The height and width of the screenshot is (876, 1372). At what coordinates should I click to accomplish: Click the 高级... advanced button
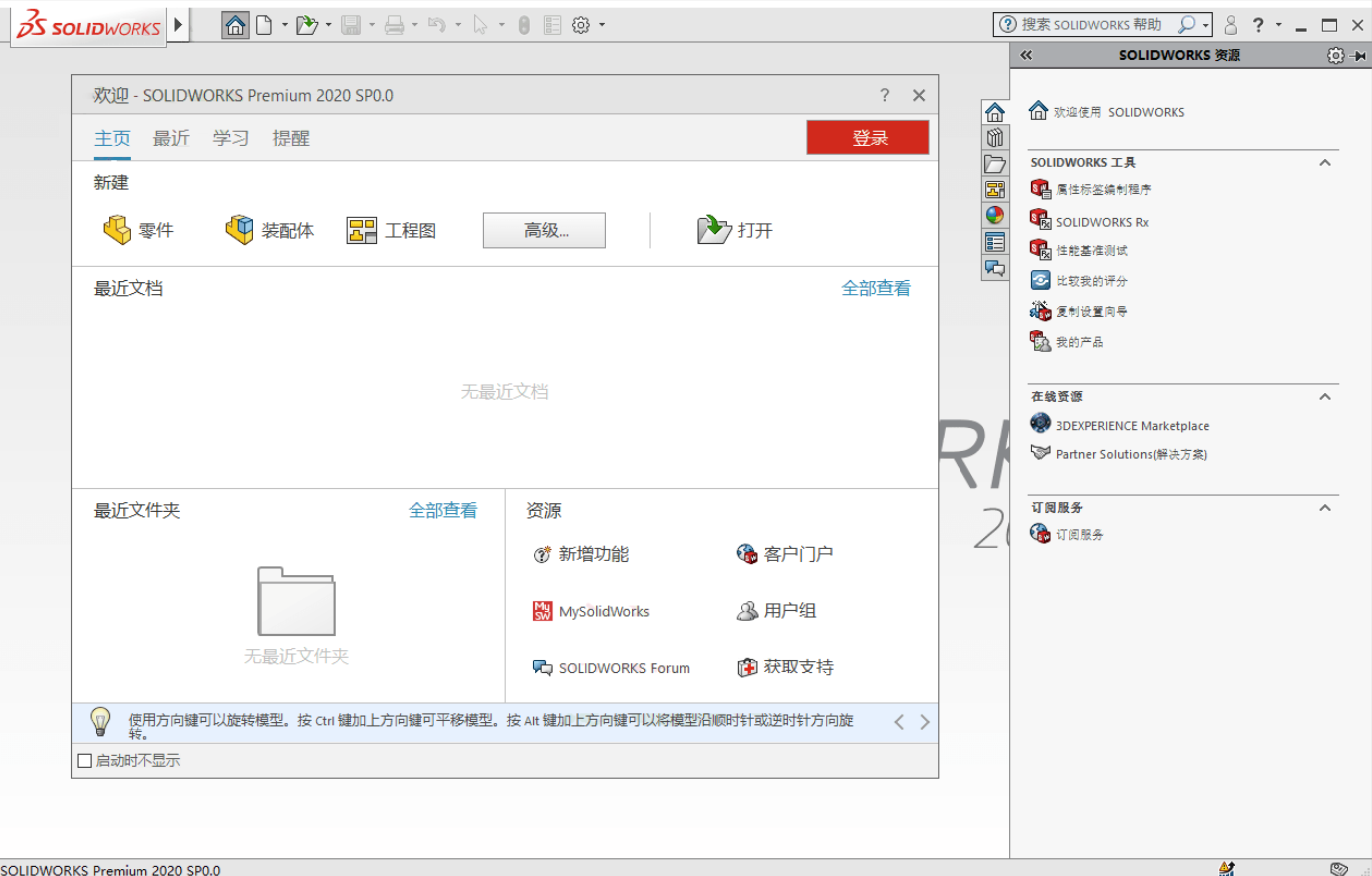[x=544, y=230]
